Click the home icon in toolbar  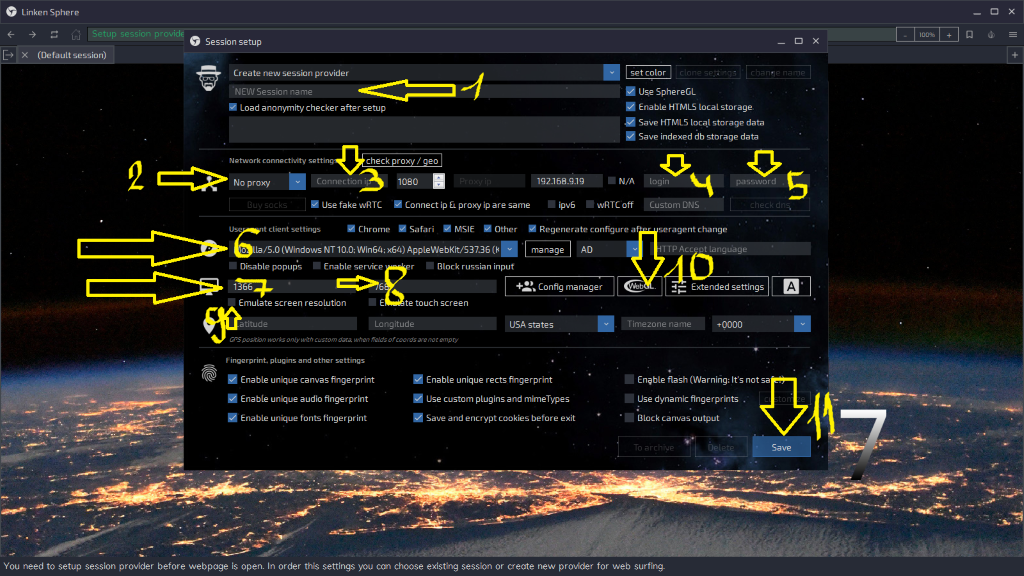tap(75, 34)
